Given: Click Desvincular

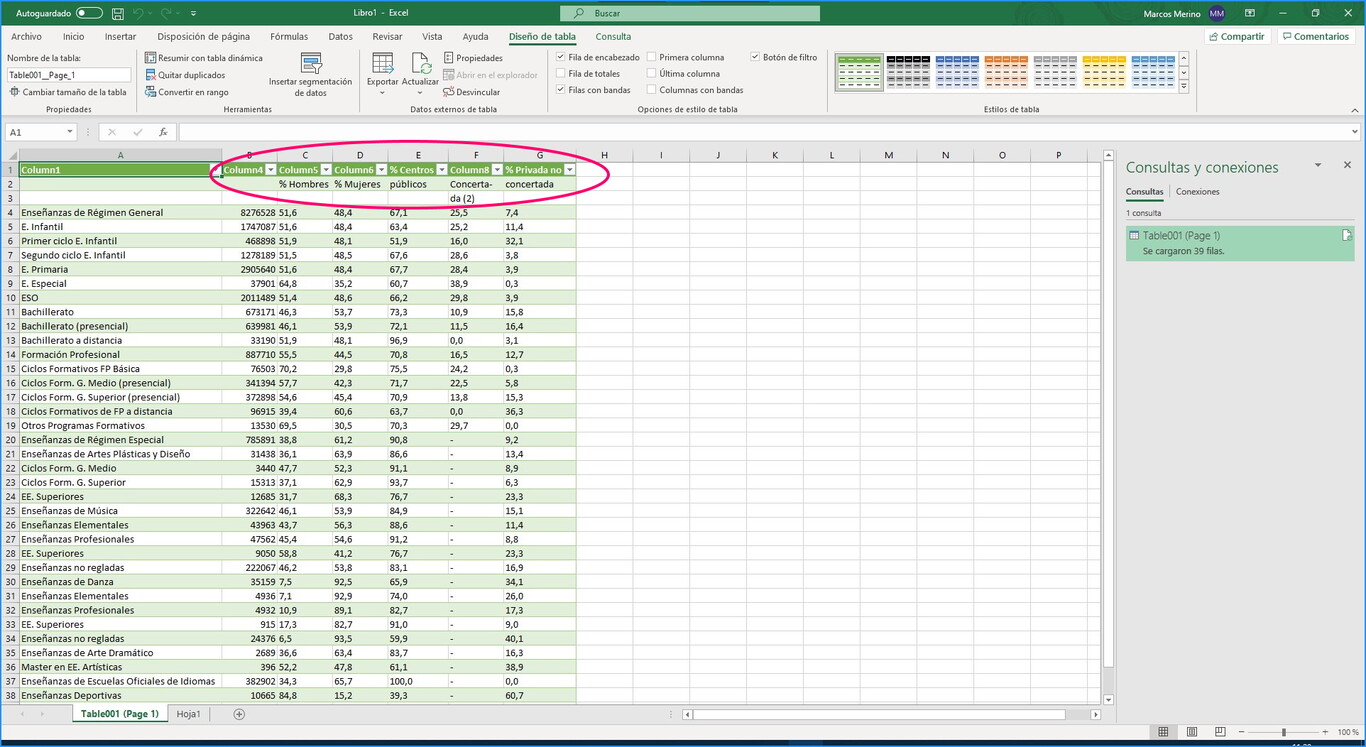Looking at the screenshot, I should pos(471,92).
